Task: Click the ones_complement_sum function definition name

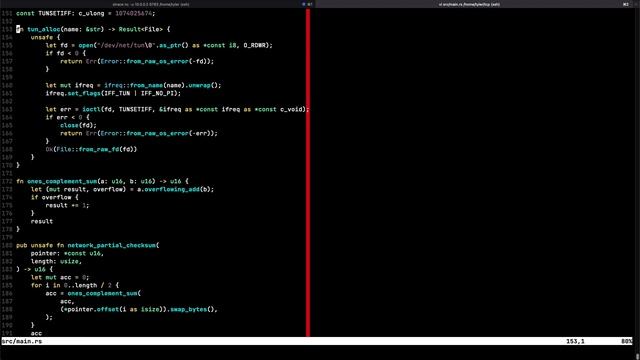Action: pyautogui.click(x=62, y=181)
